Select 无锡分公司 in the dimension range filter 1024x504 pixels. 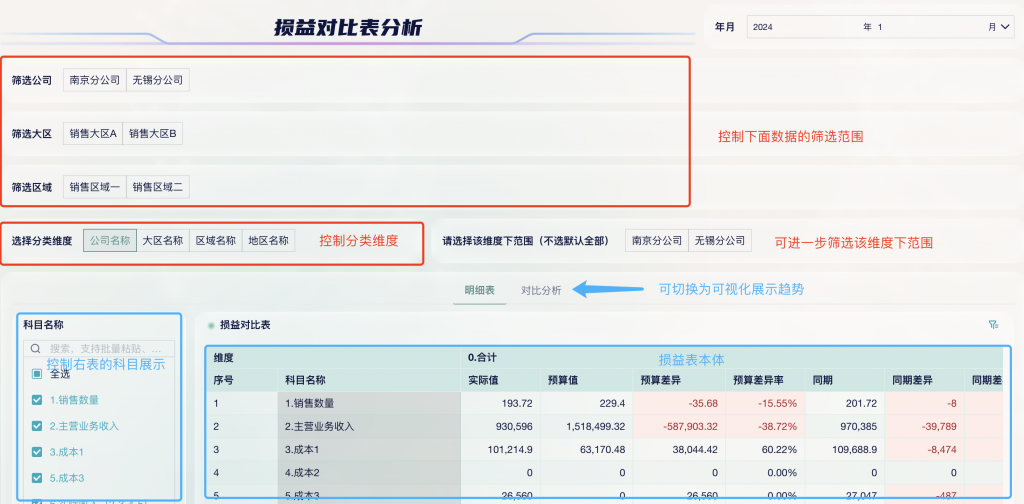[720, 241]
